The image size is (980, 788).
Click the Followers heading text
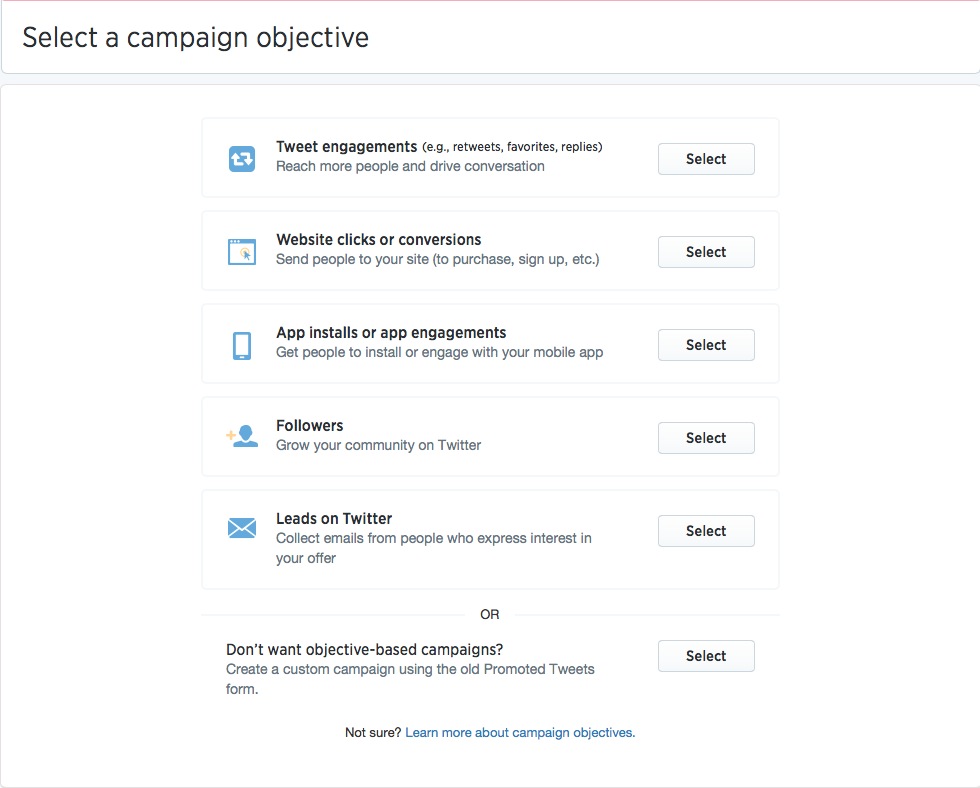click(309, 426)
